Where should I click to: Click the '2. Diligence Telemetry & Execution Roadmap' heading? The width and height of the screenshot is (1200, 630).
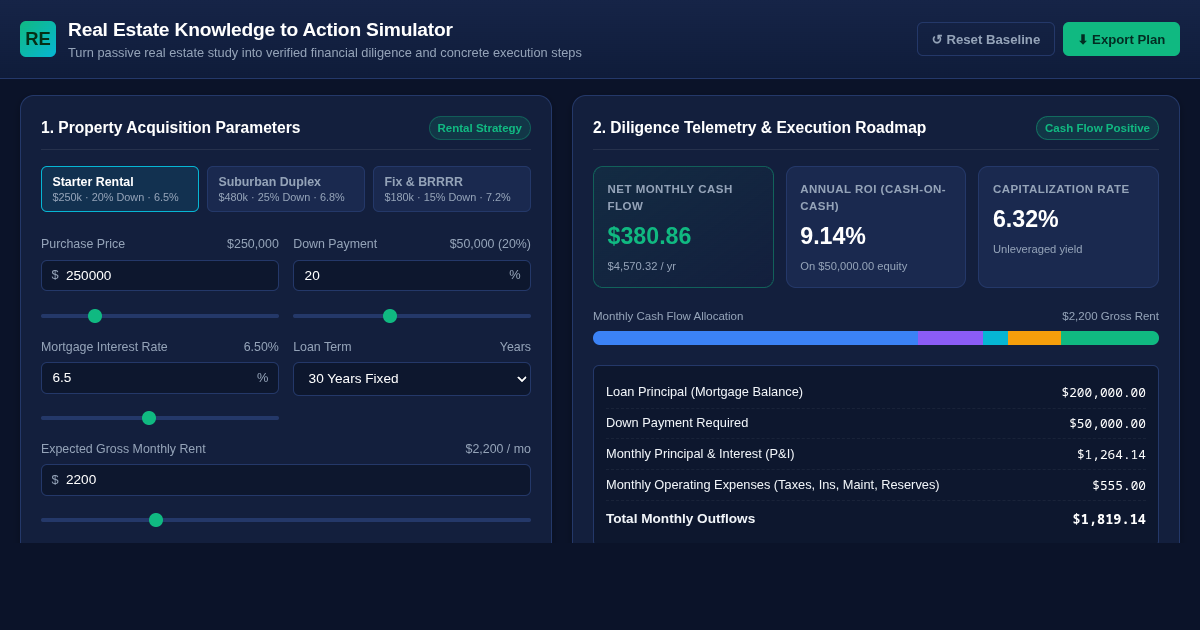[760, 128]
